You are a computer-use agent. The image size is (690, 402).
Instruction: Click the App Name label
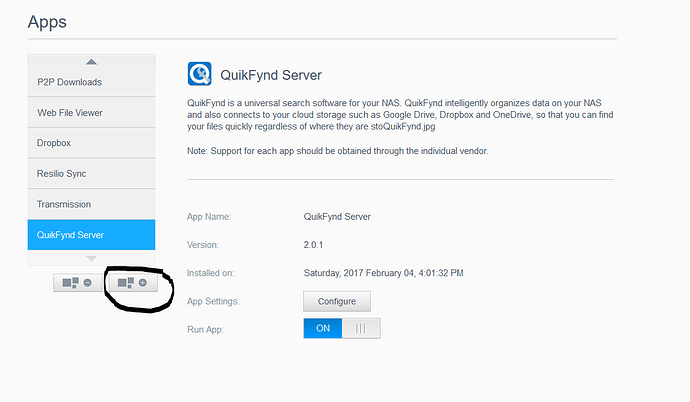click(x=209, y=217)
